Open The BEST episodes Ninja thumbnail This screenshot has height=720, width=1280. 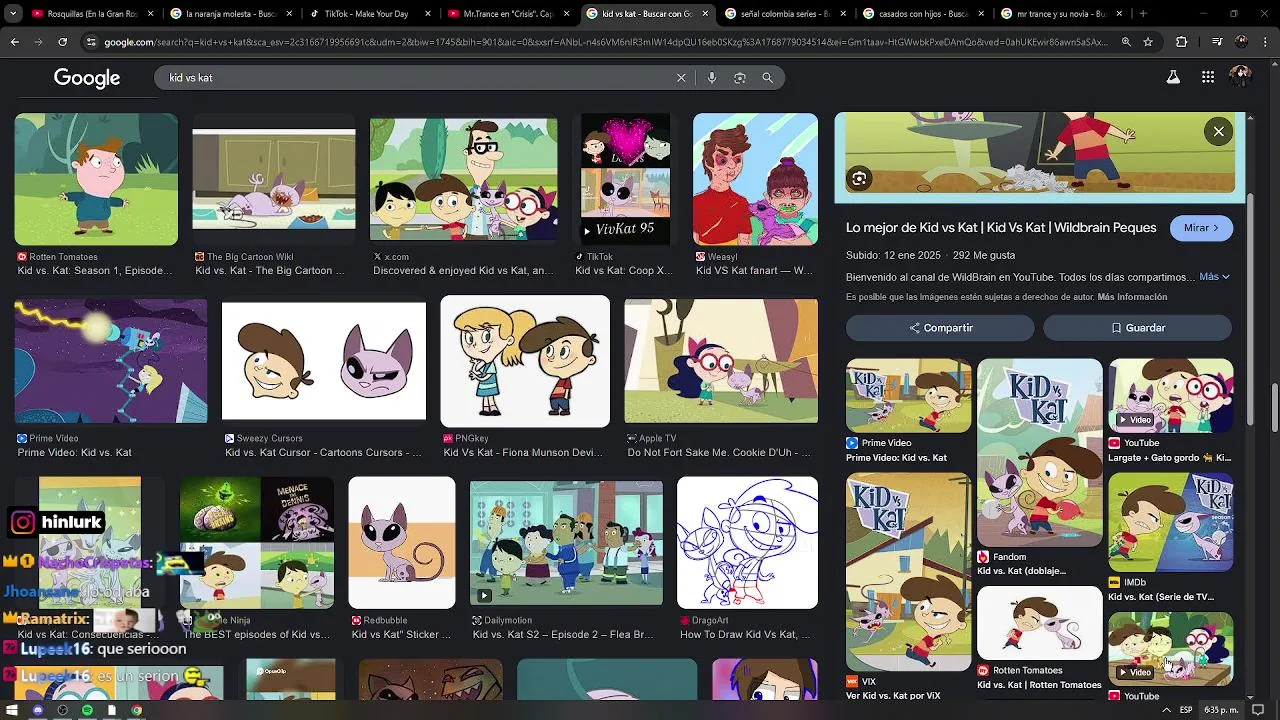tap(257, 543)
